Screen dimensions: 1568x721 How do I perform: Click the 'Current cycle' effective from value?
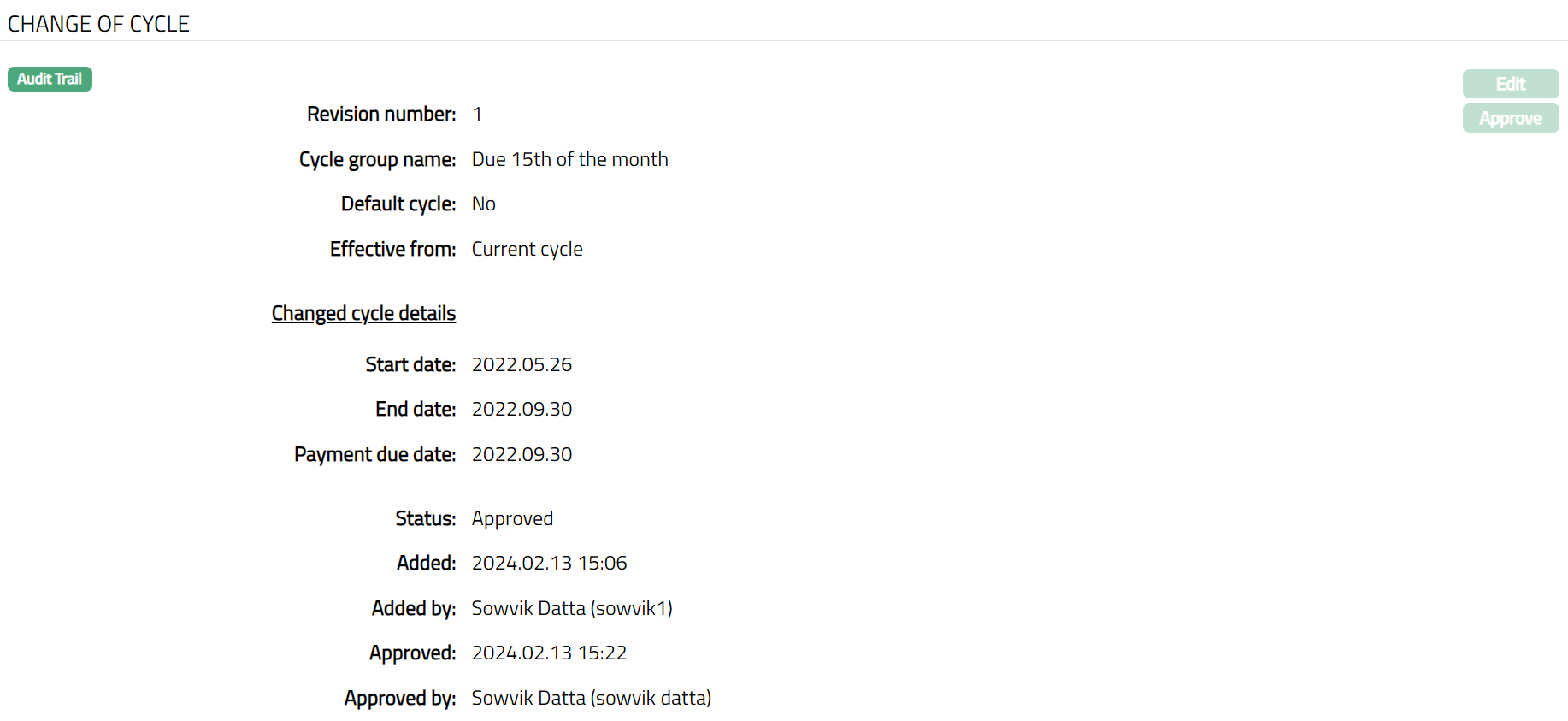tap(527, 250)
